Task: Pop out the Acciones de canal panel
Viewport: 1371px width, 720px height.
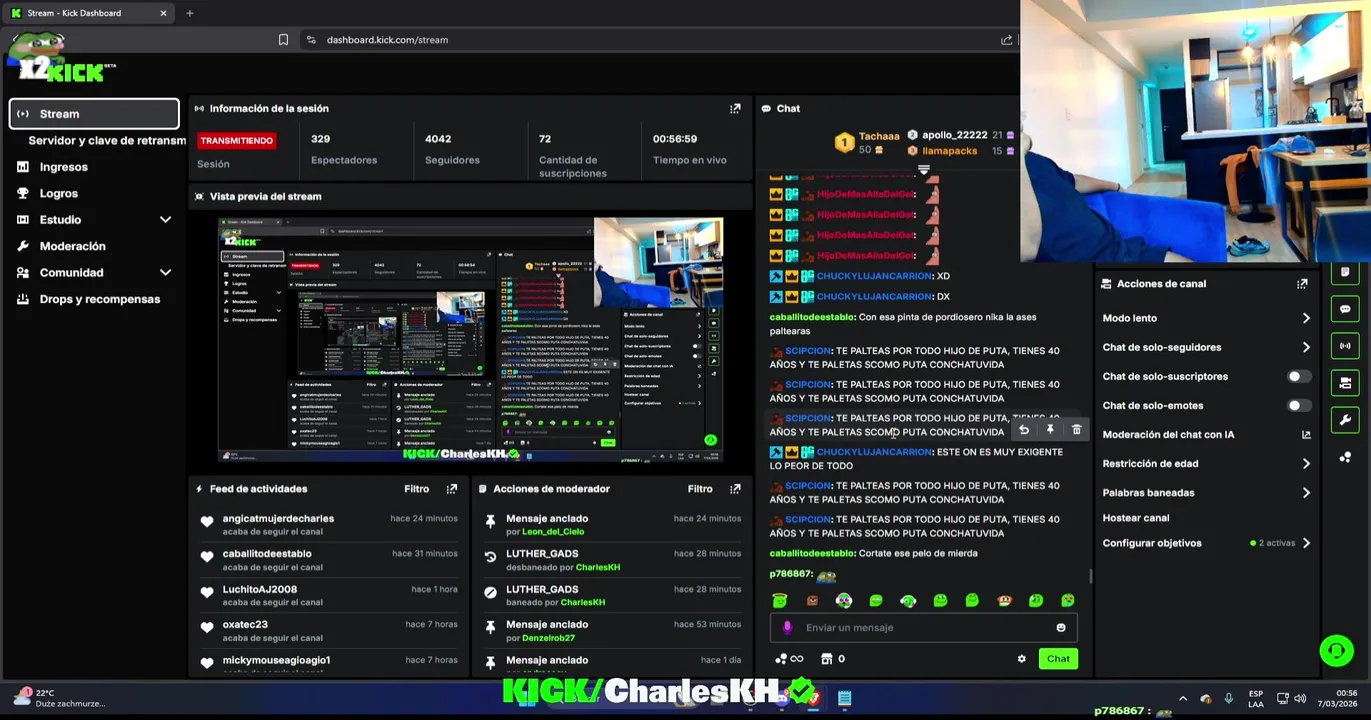Action: [1302, 284]
